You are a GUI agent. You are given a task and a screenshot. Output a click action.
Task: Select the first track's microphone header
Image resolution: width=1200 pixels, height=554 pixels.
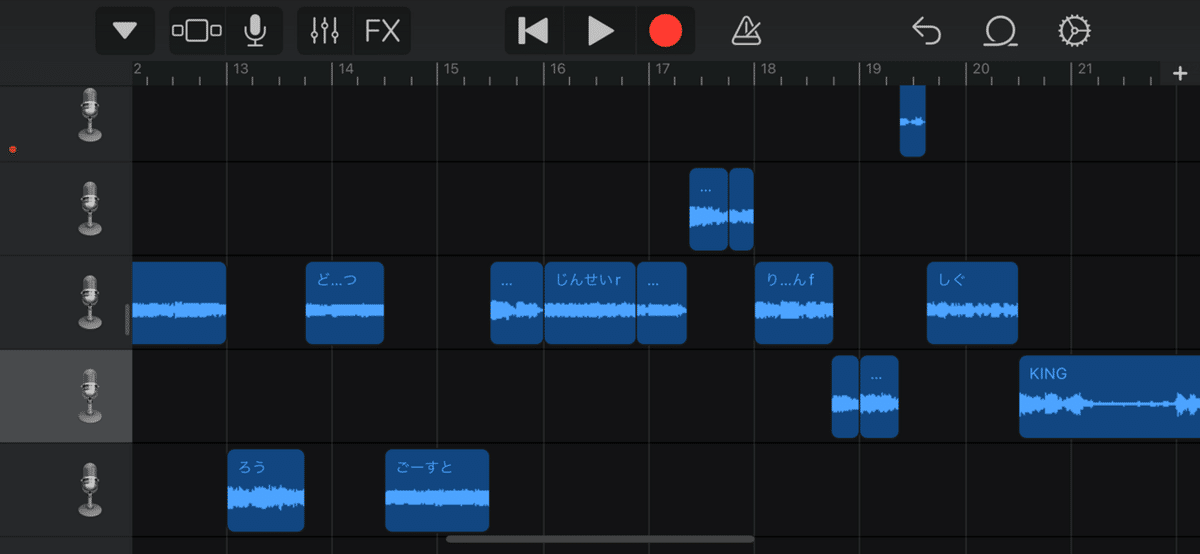[x=91, y=116]
